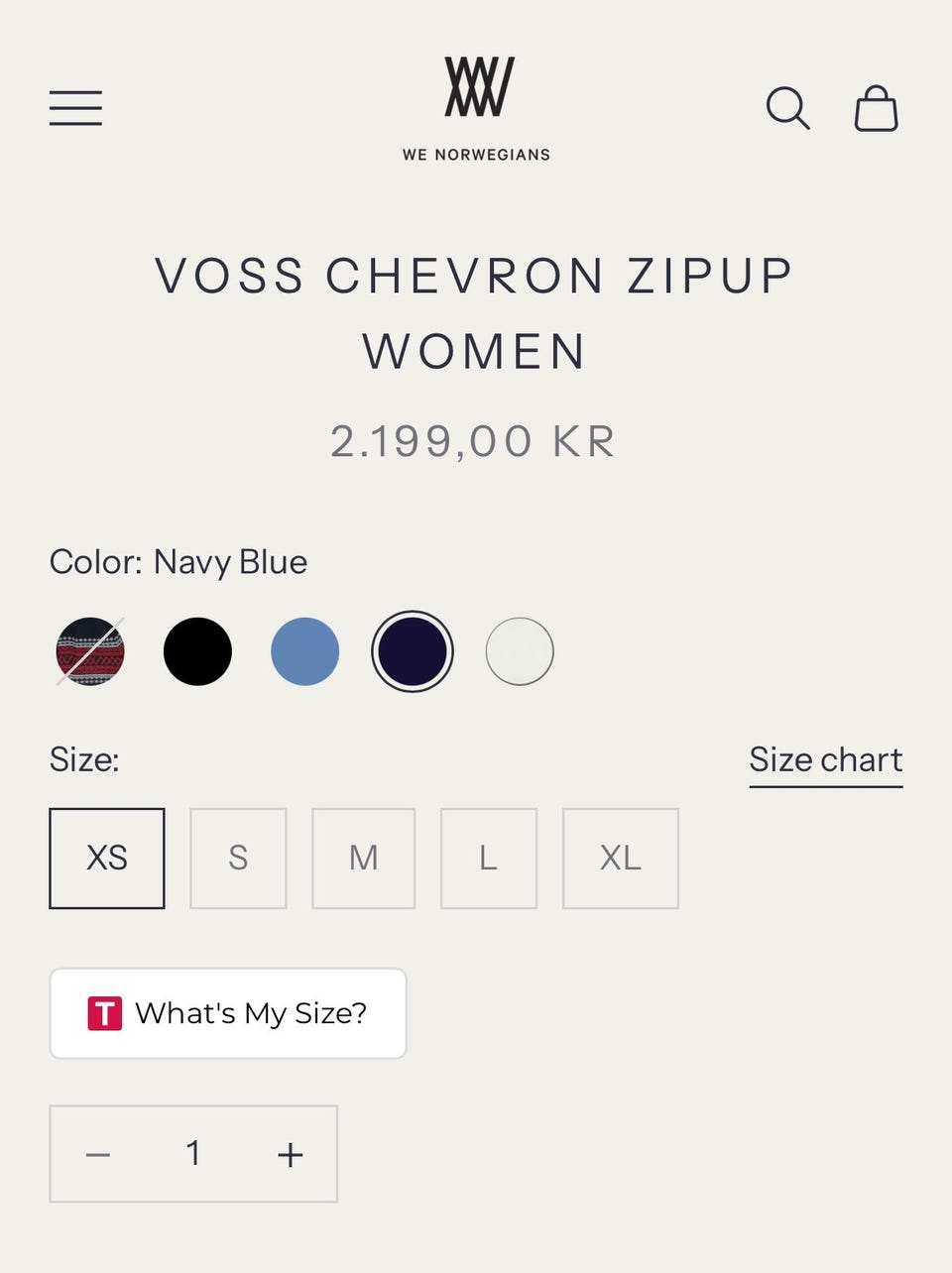Choose the off-white color swatch
The height and width of the screenshot is (1273, 952).
[x=520, y=651]
